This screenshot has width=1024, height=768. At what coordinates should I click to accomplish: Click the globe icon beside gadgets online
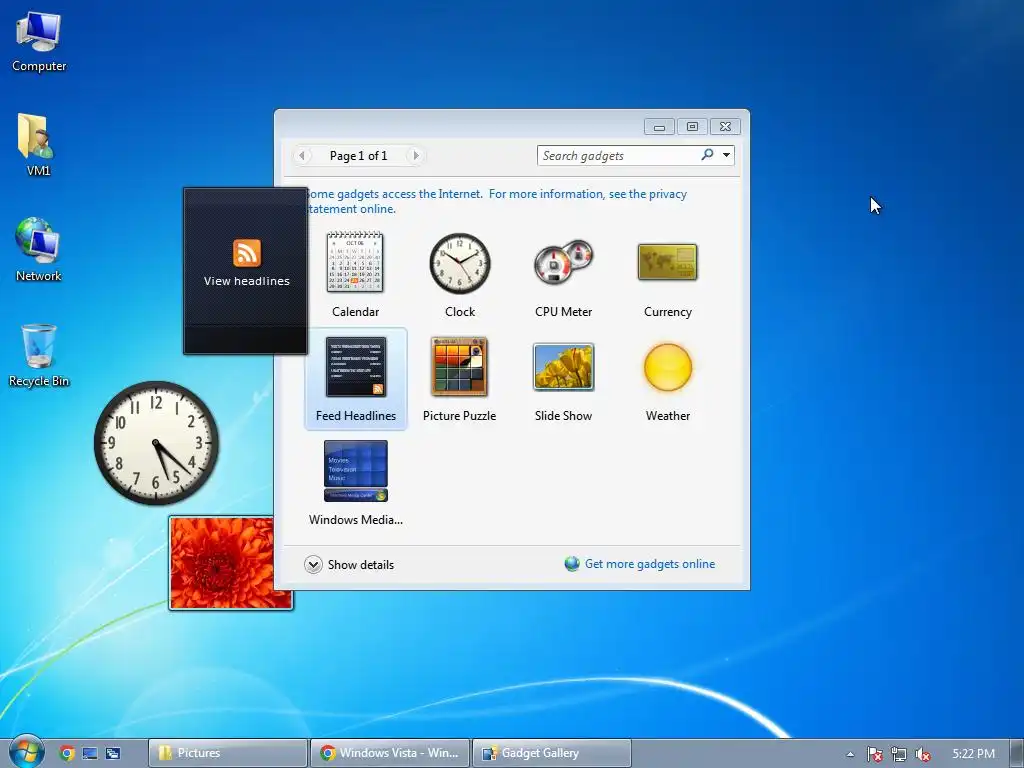[x=572, y=564]
